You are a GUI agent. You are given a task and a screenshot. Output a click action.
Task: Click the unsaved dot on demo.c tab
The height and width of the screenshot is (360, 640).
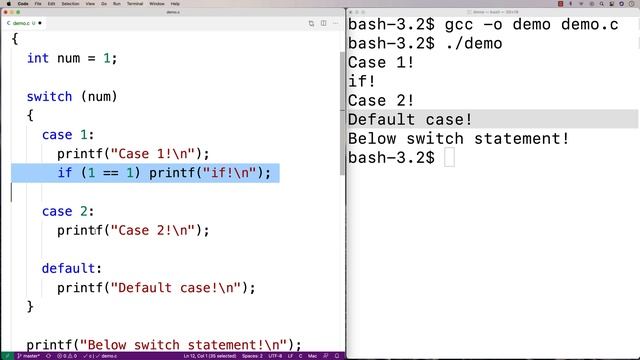point(40,23)
